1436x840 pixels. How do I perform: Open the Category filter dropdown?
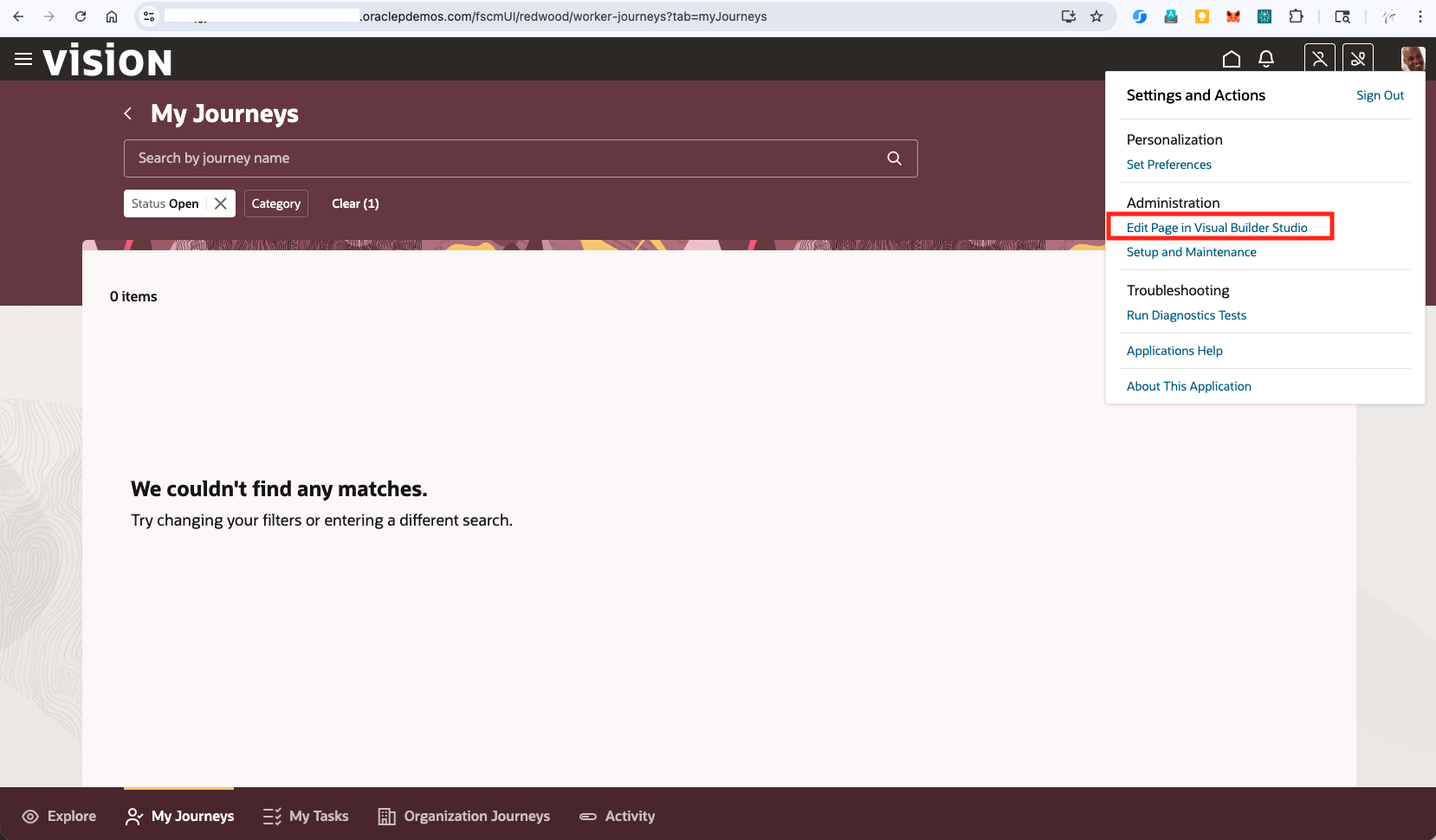(275, 203)
